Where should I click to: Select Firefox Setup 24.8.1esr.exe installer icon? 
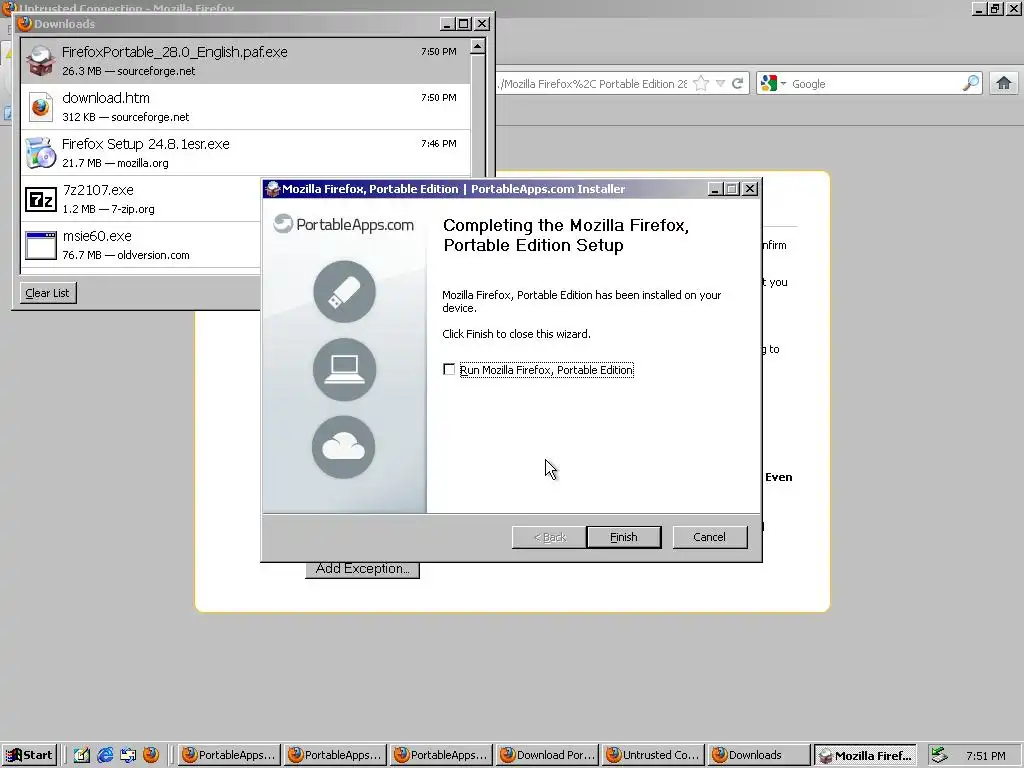click(x=40, y=153)
